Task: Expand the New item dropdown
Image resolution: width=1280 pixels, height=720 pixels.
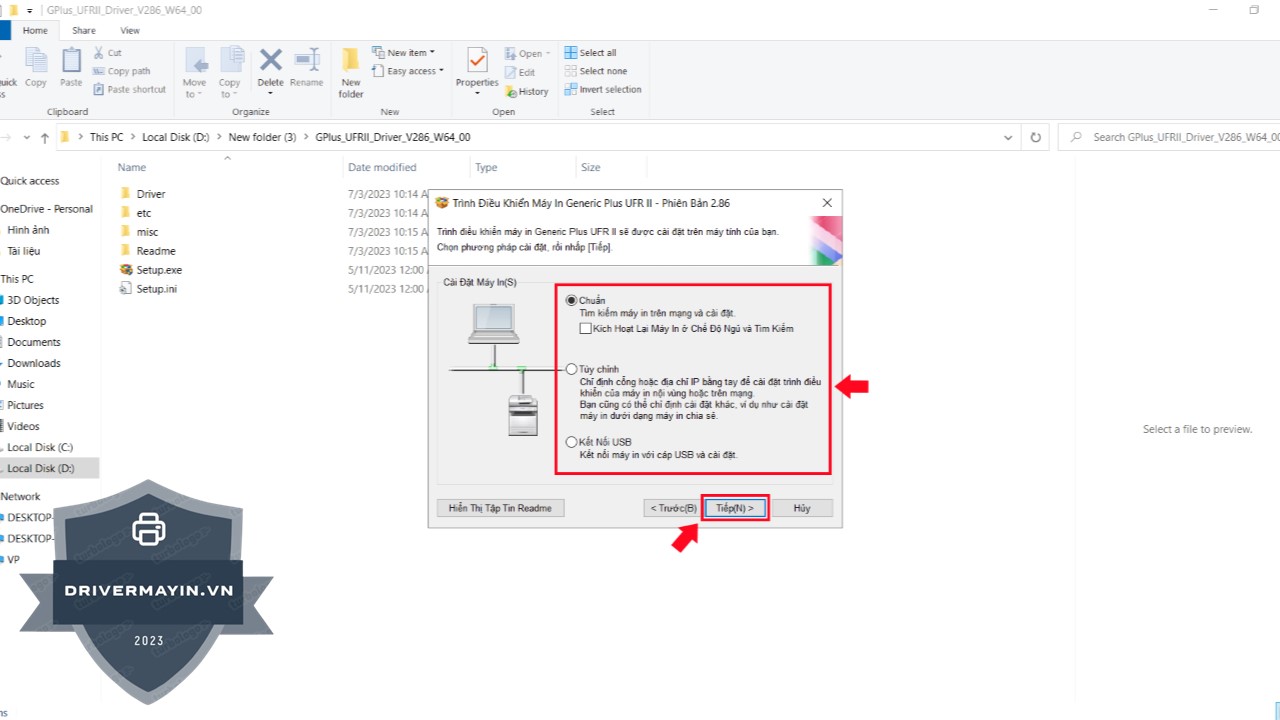Action: (406, 53)
